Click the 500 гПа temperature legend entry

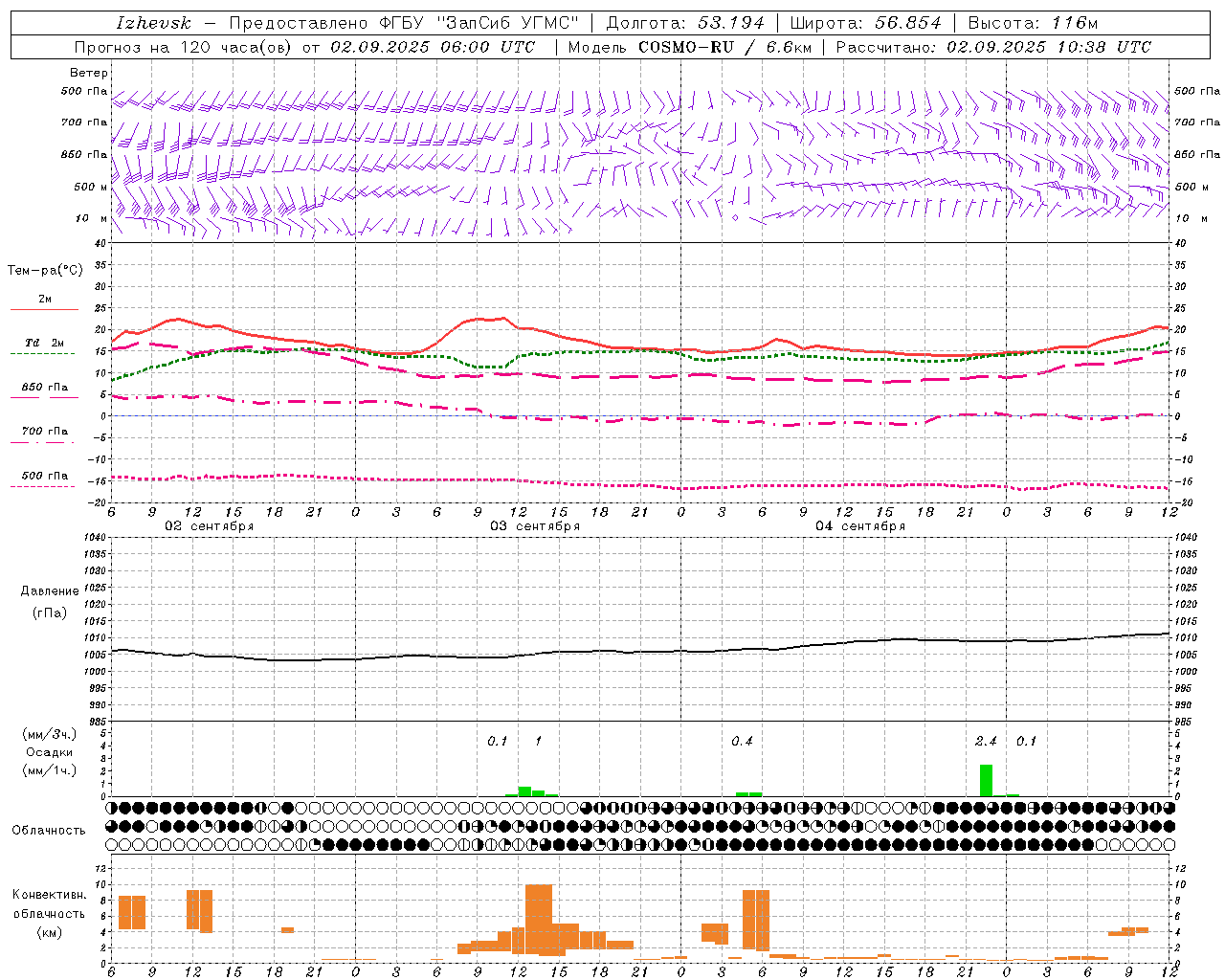click(x=44, y=479)
